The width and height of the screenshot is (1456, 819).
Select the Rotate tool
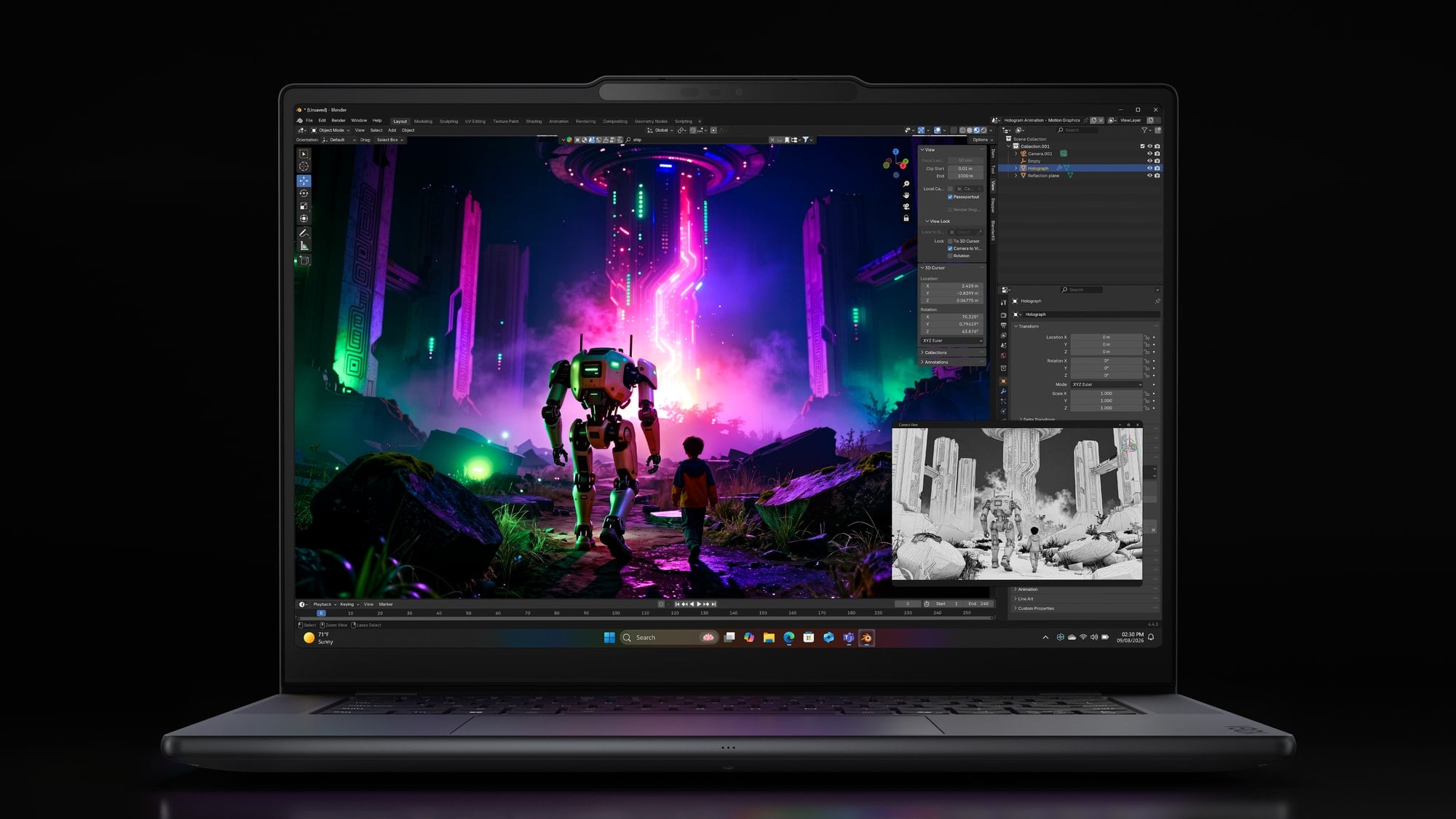(x=304, y=194)
